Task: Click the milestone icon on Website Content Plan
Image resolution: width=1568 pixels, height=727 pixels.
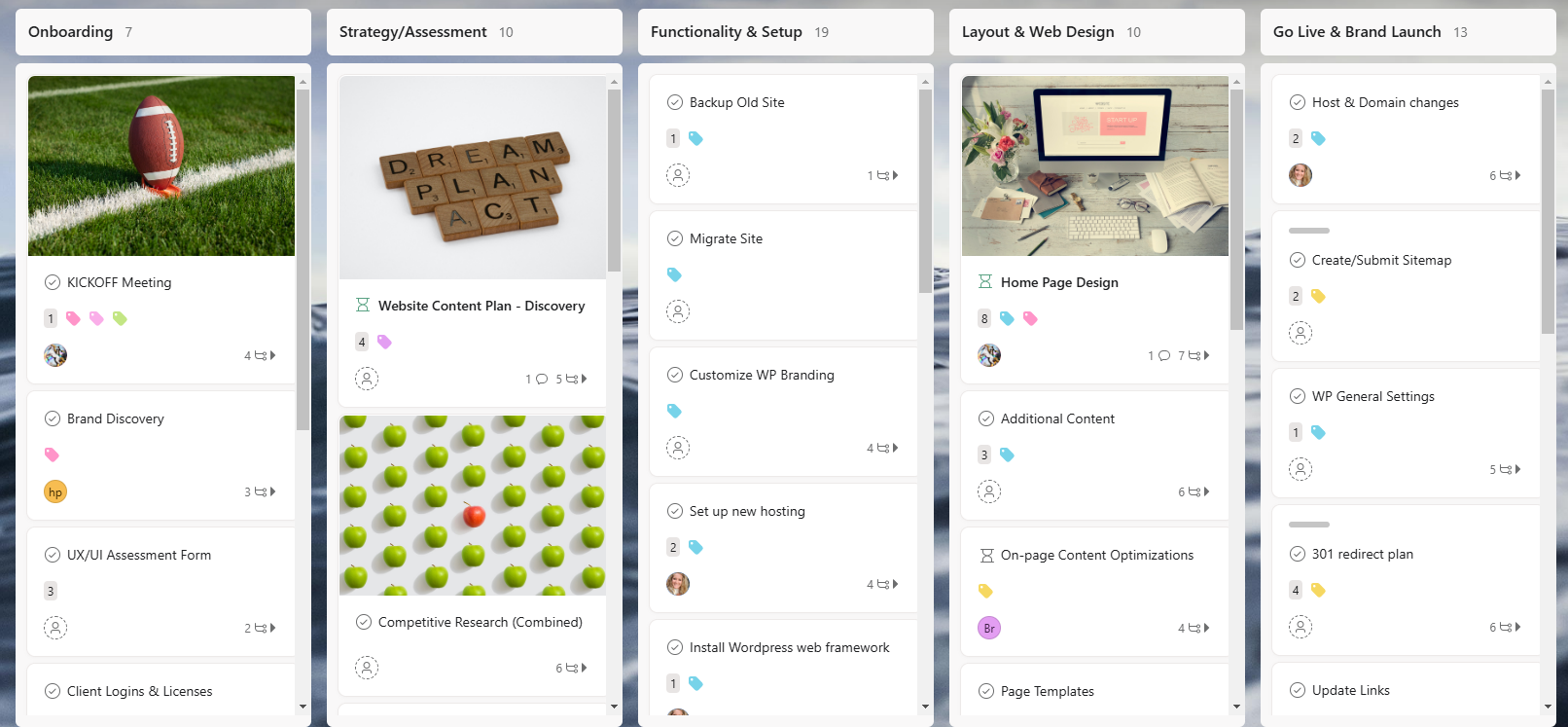Action: click(x=363, y=306)
